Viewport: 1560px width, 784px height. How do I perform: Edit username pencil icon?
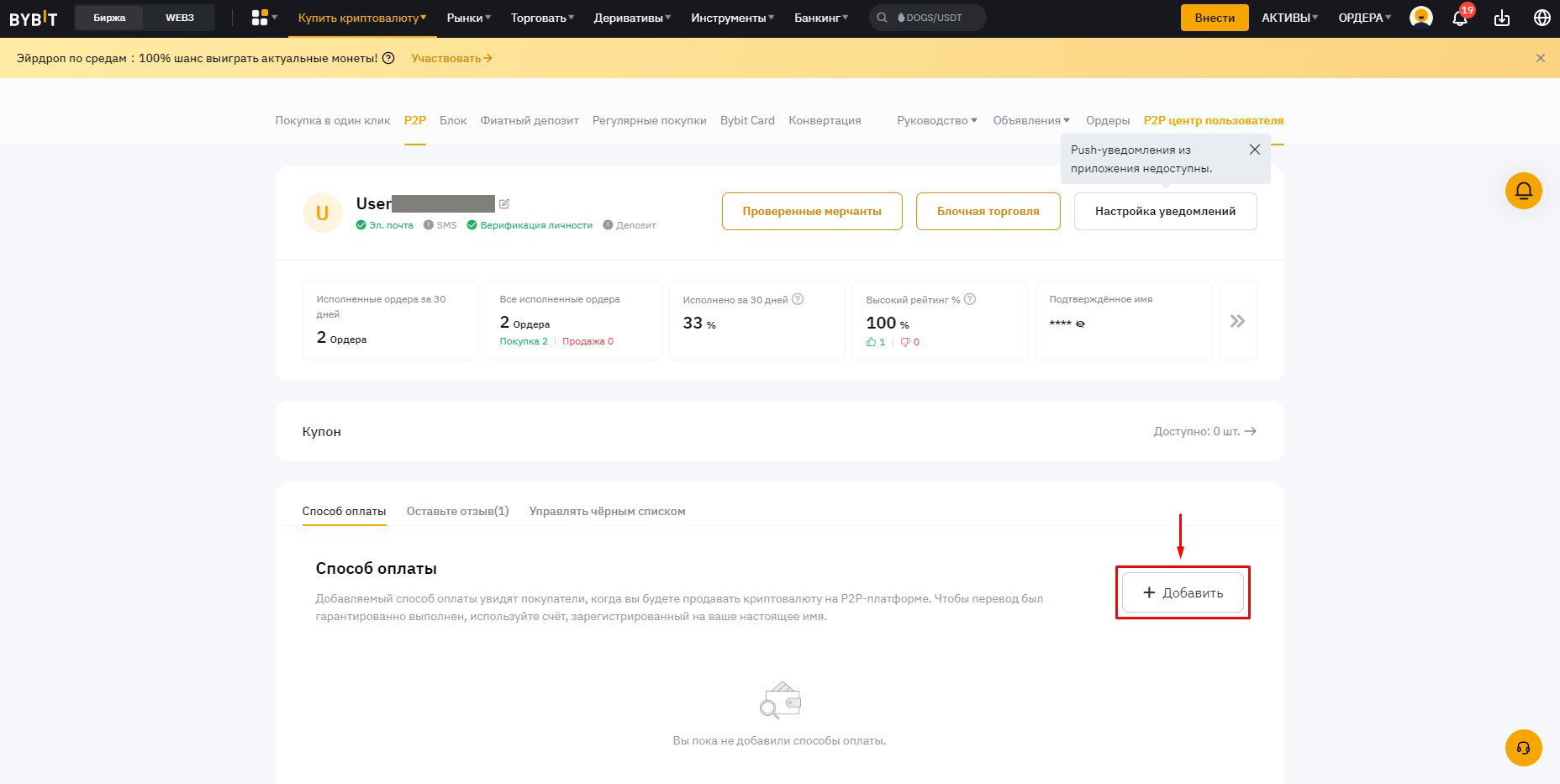pyautogui.click(x=504, y=203)
